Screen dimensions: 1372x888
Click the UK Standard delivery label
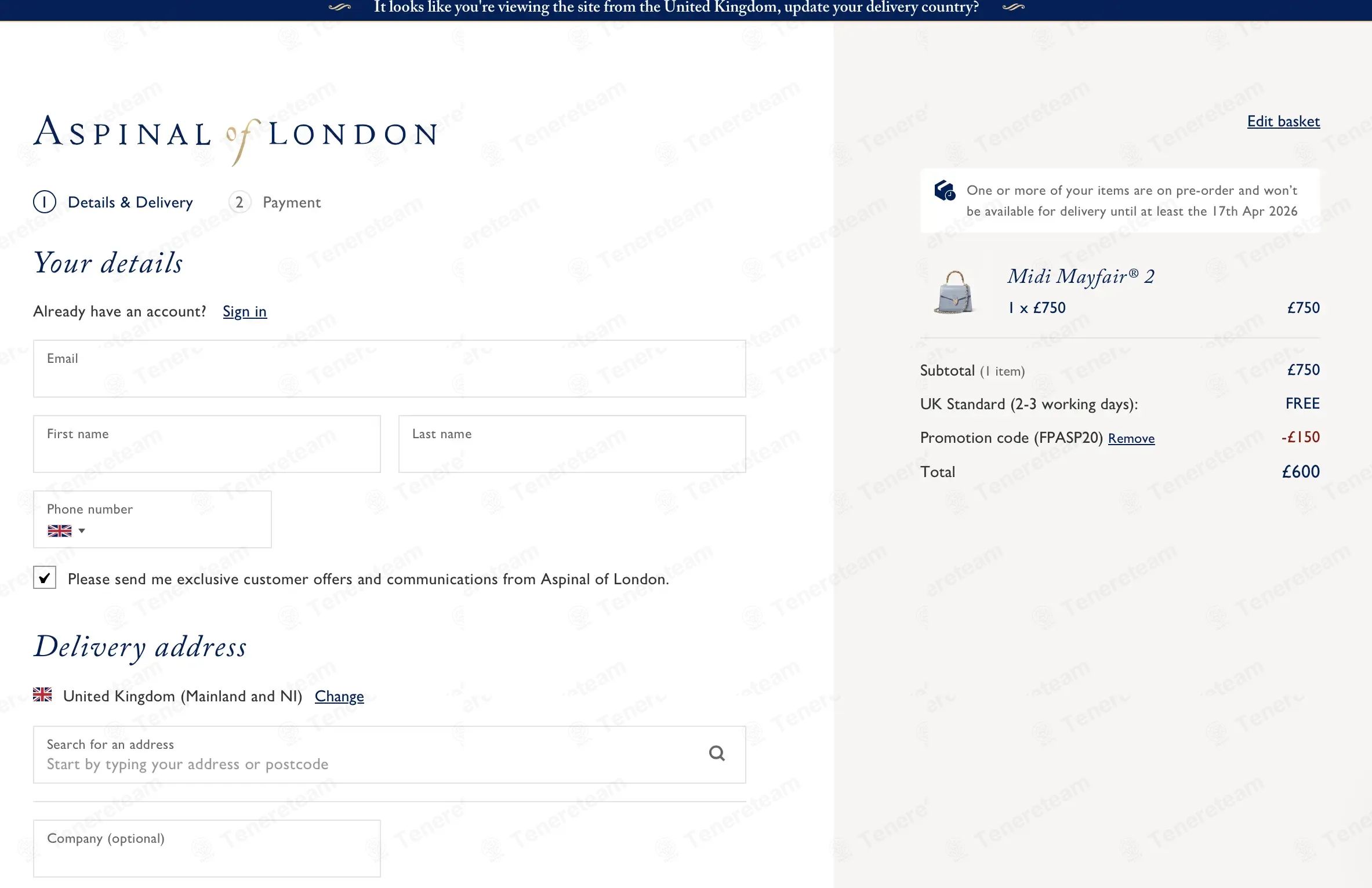pos(1029,404)
